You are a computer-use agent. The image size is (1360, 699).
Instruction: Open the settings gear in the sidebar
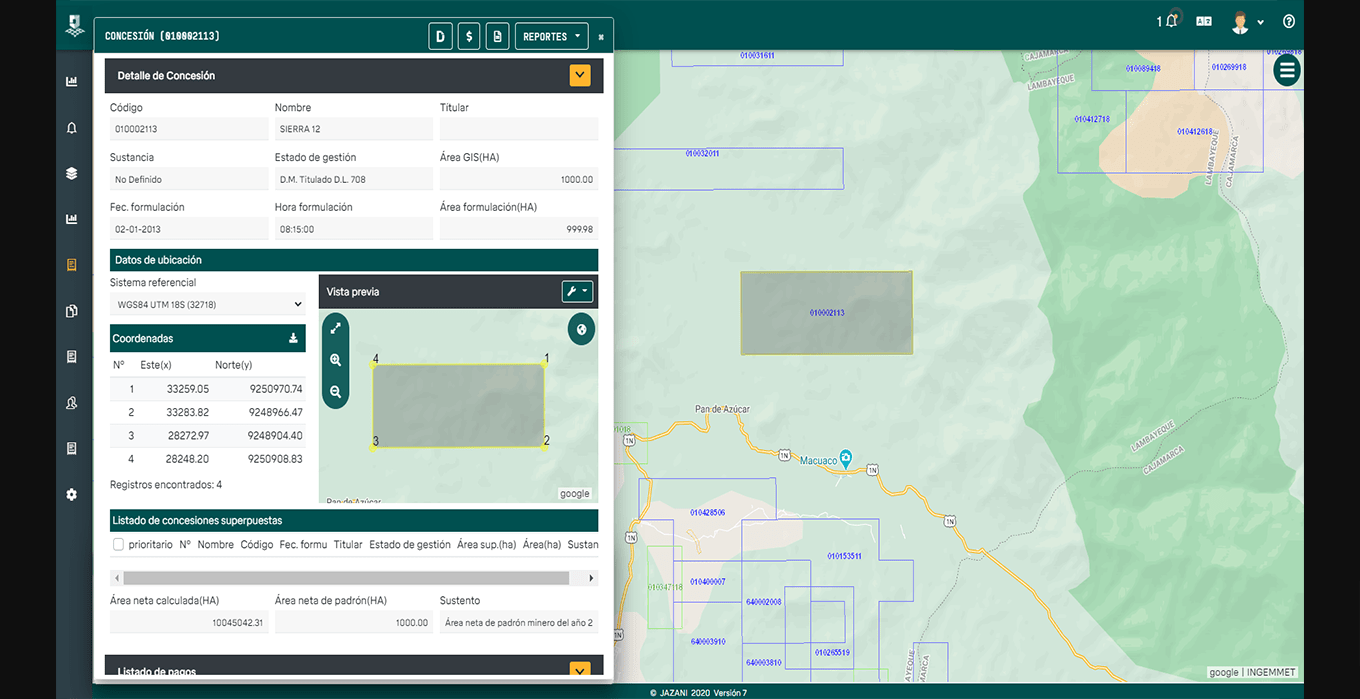(x=72, y=494)
